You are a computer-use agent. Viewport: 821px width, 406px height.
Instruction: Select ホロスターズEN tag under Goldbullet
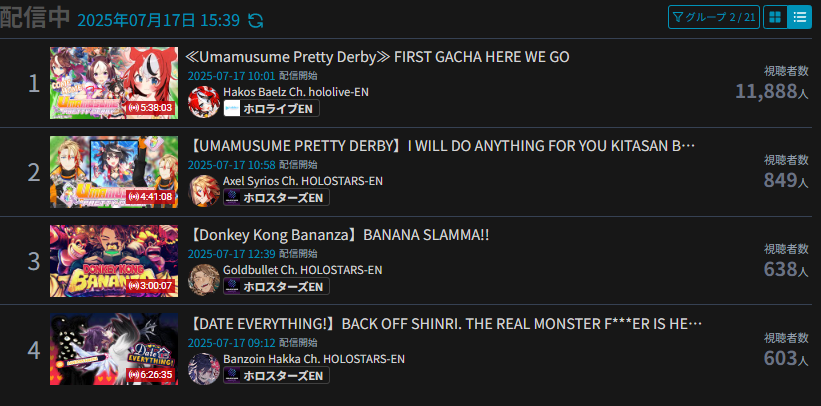[x=276, y=287]
